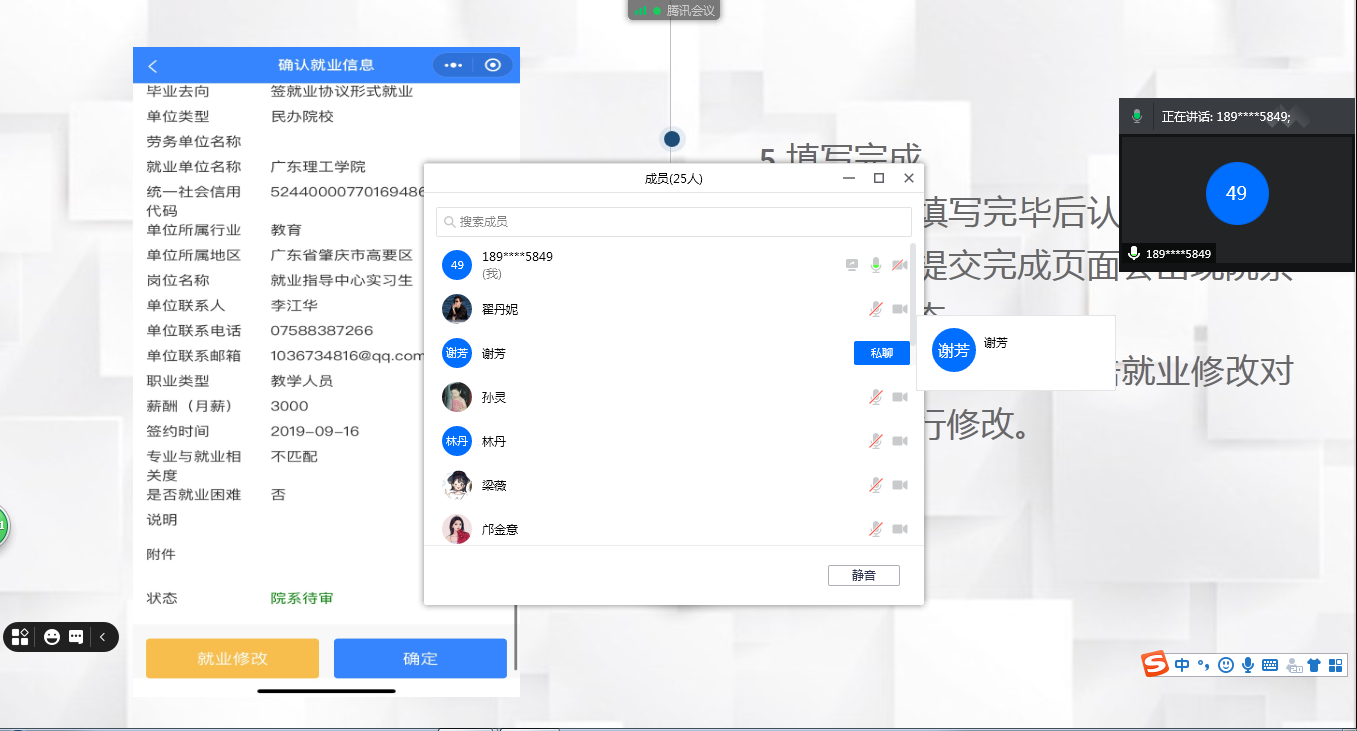Toggle my own camera in member list

point(900,265)
